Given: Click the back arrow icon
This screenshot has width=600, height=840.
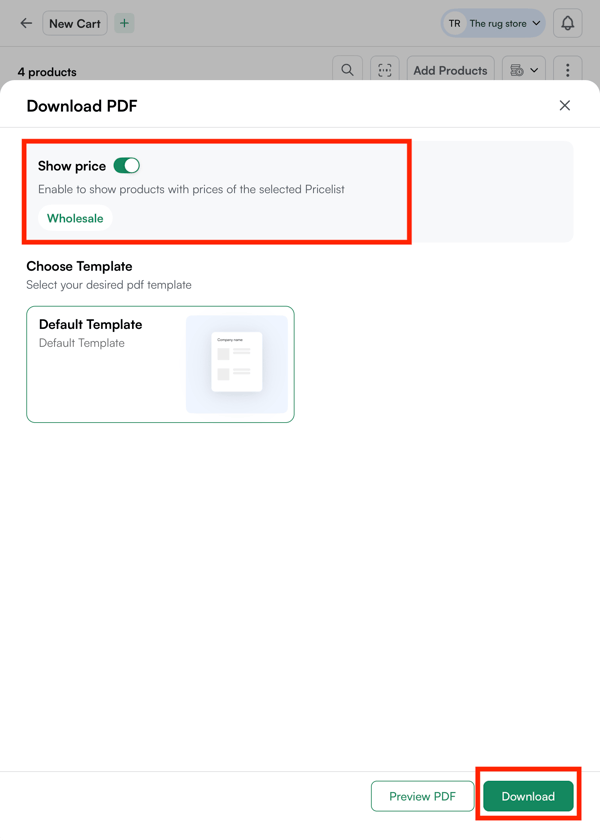Looking at the screenshot, I should coord(26,24).
